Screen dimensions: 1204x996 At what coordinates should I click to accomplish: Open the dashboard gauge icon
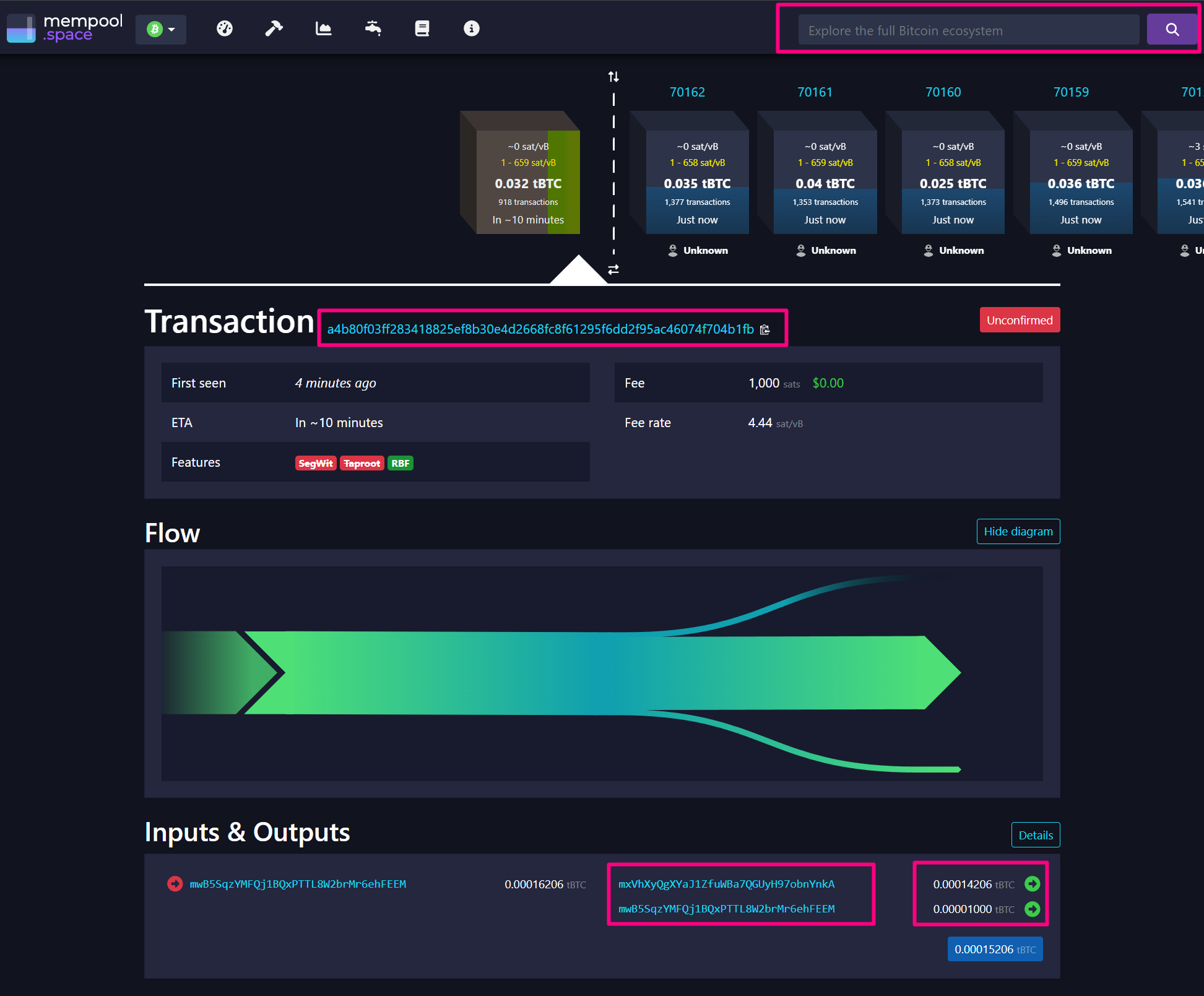225,28
